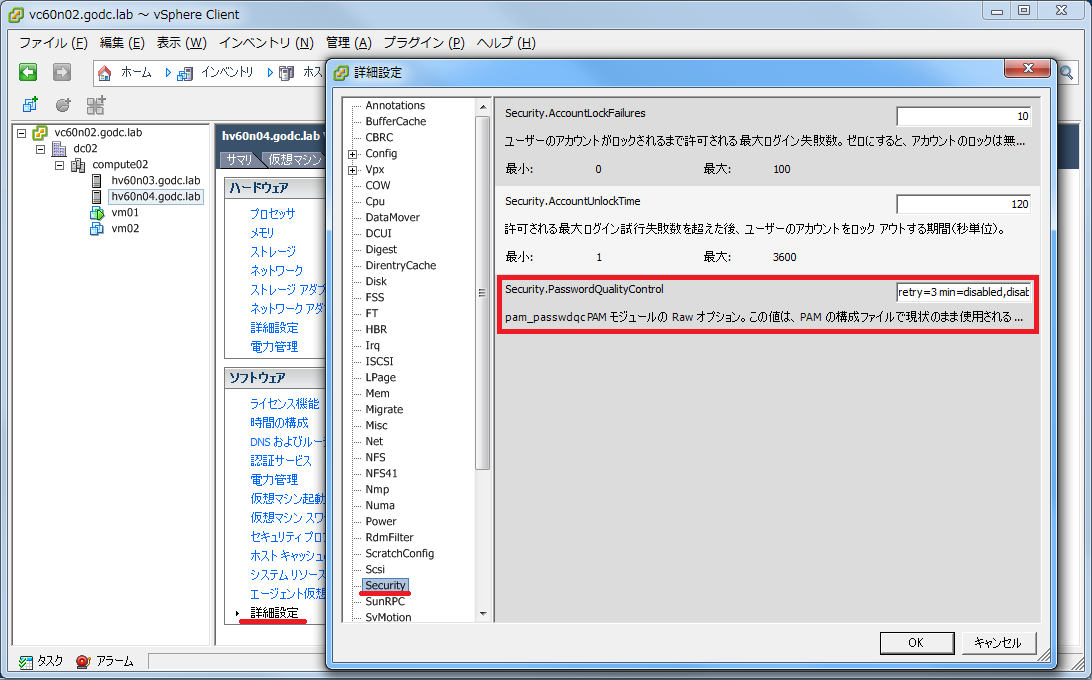
Task: Click the grey forward navigation arrow
Action: pos(62,72)
